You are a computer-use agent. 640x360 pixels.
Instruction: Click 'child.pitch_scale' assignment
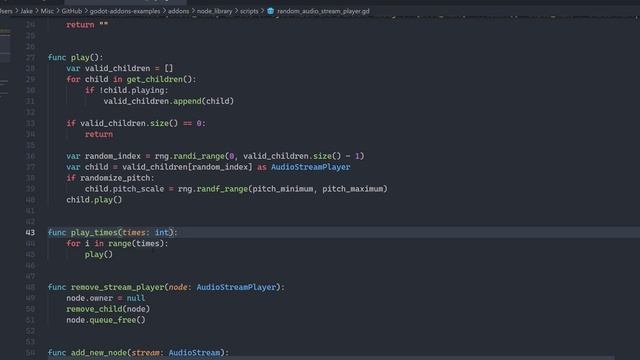tap(124, 189)
